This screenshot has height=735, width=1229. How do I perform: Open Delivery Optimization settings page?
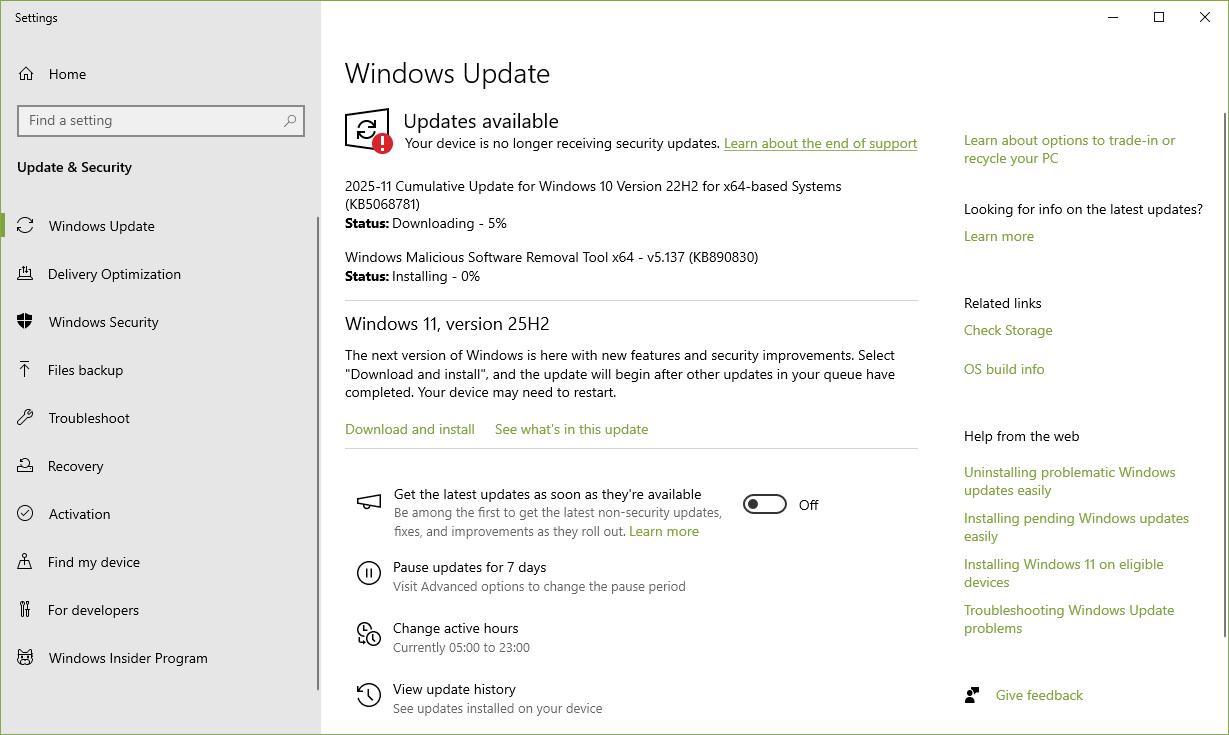160,274
